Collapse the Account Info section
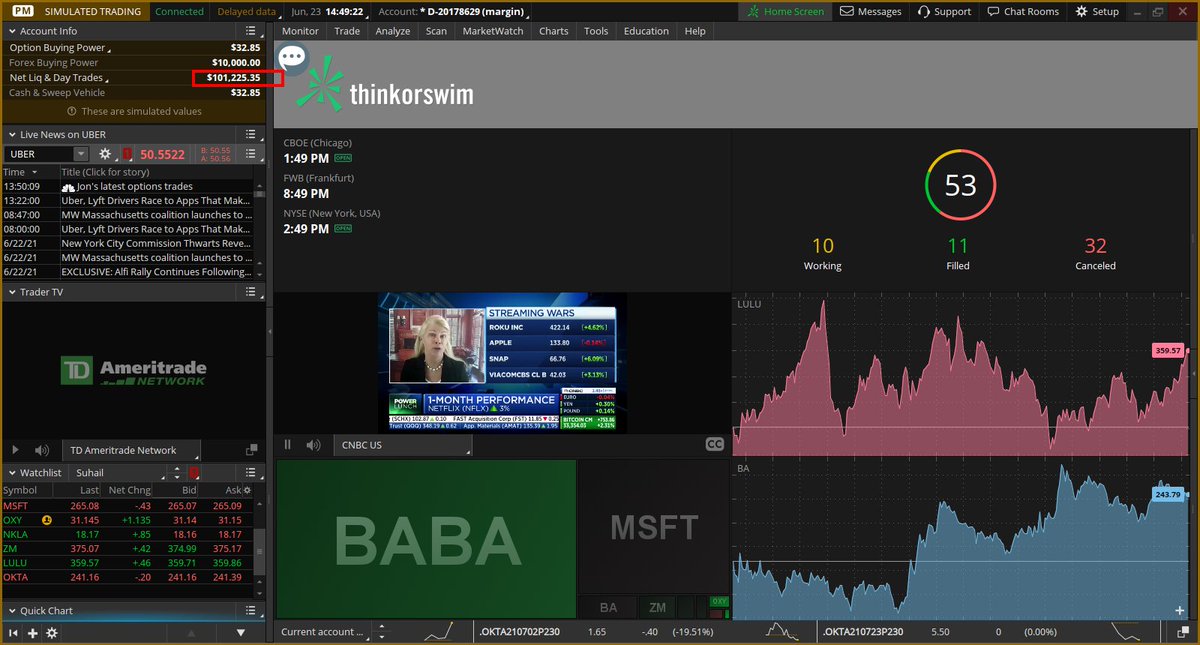 click(x=10, y=31)
